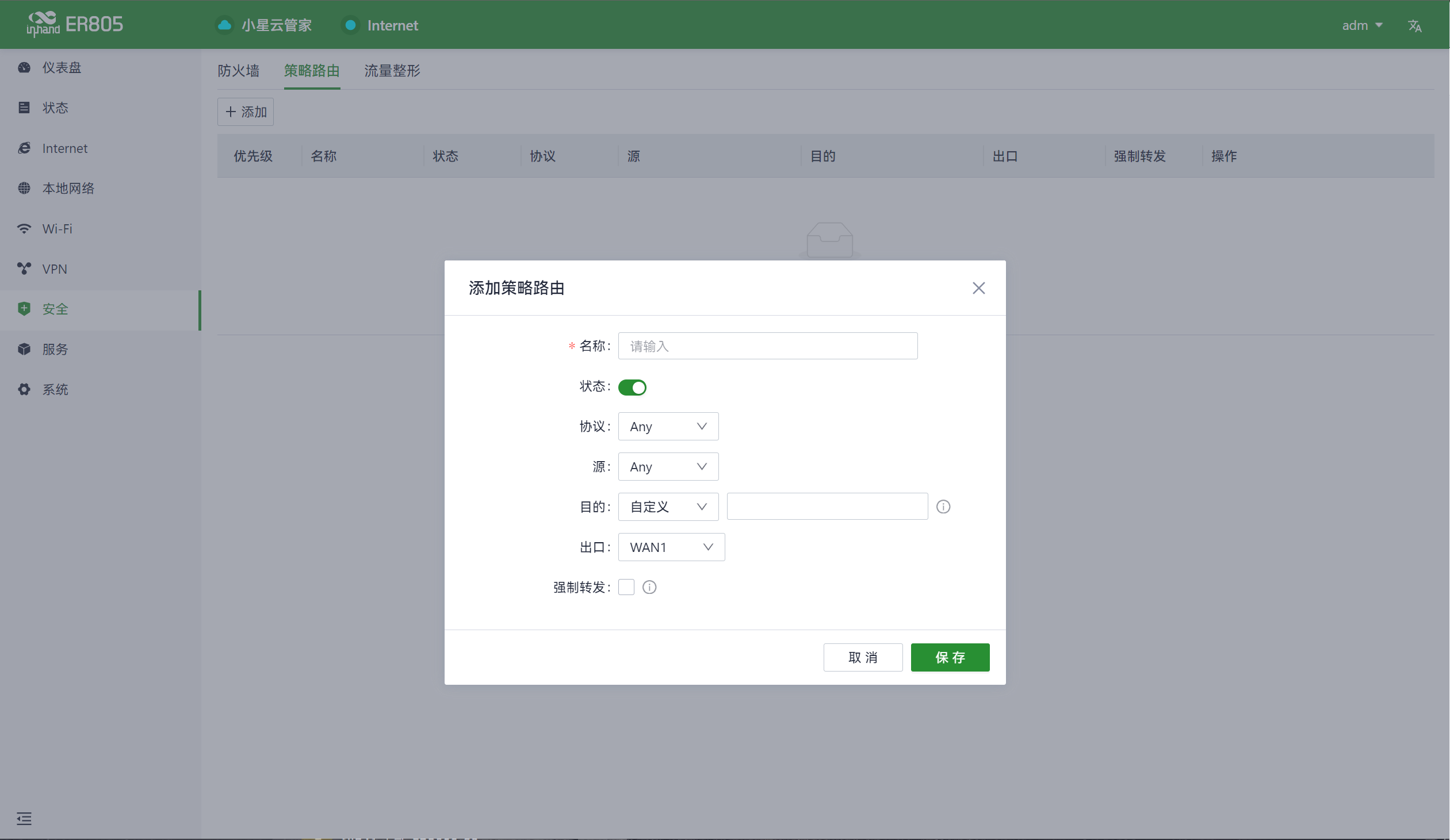Open the 源 dropdown

click(668, 467)
